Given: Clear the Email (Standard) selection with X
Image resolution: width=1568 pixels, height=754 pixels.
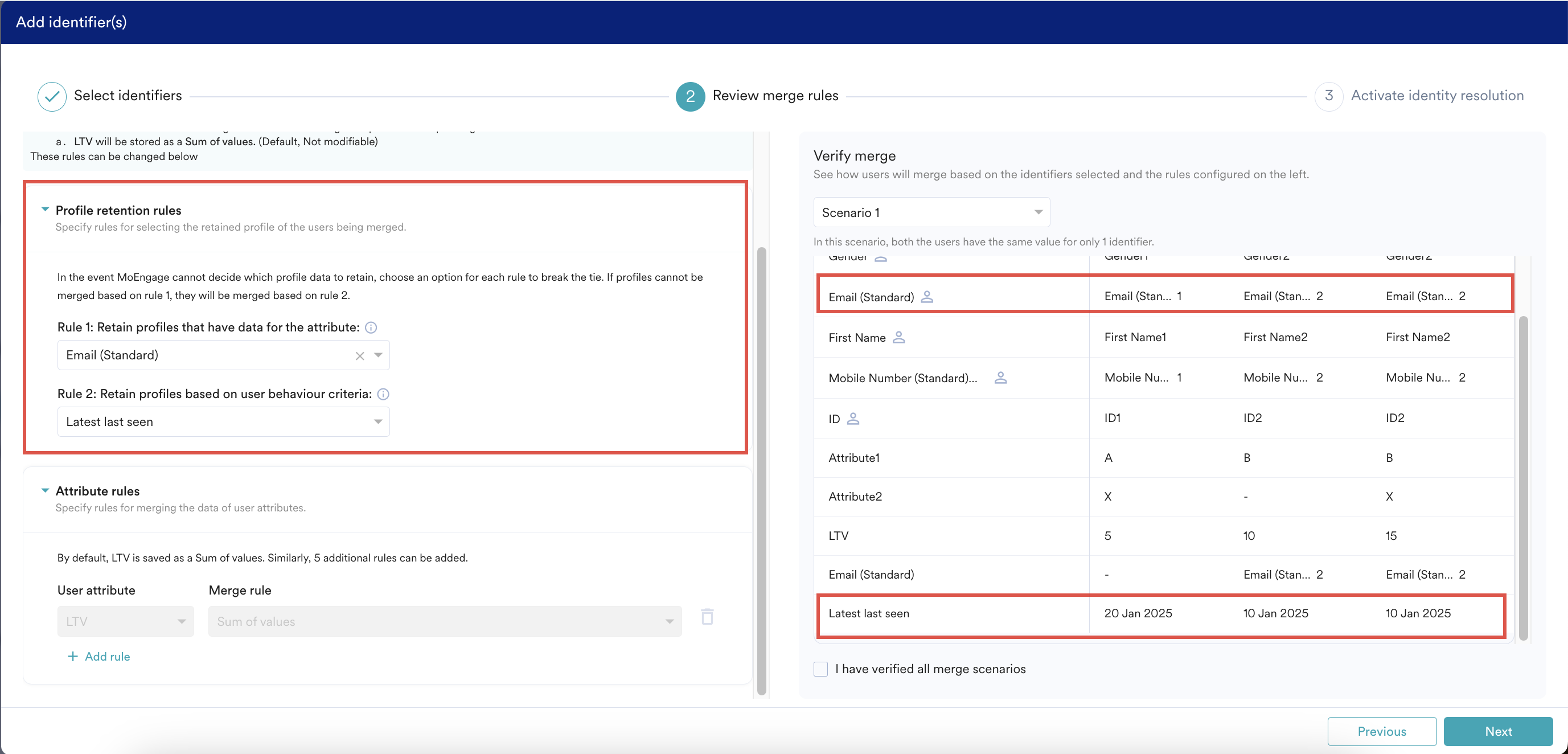Looking at the screenshot, I should tap(360, 356).
